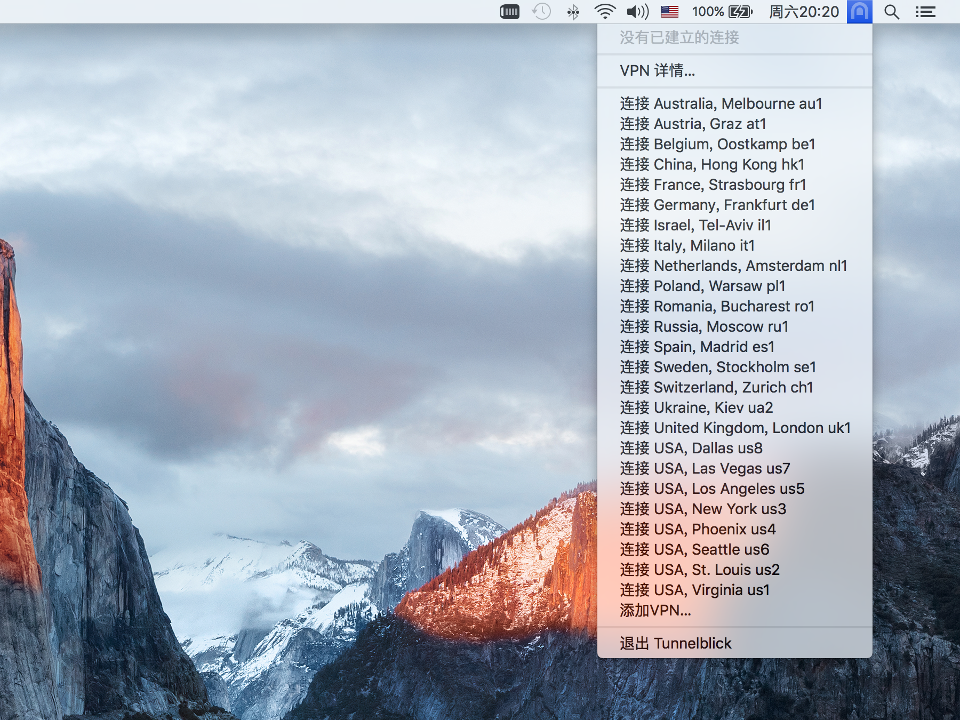Click the Wi-Fi status icon
Image resolution: width=960 pixels, height=720 pixels.
(605, 12)
